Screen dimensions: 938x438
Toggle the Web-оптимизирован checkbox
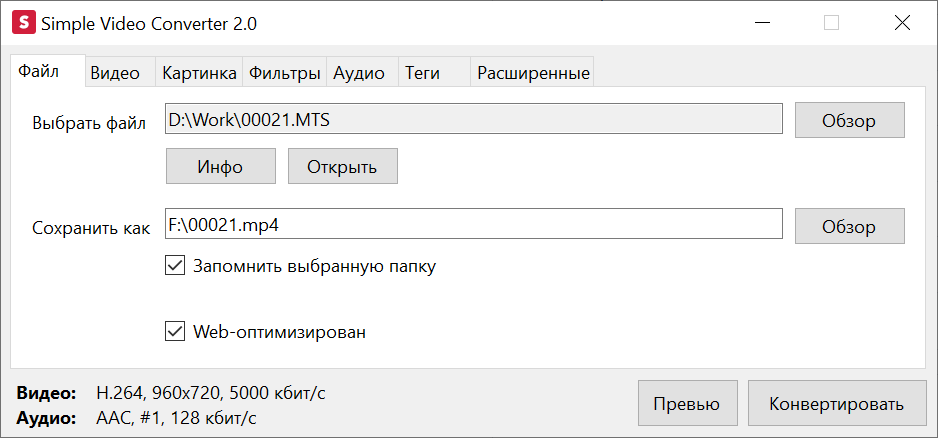point(175,331)
